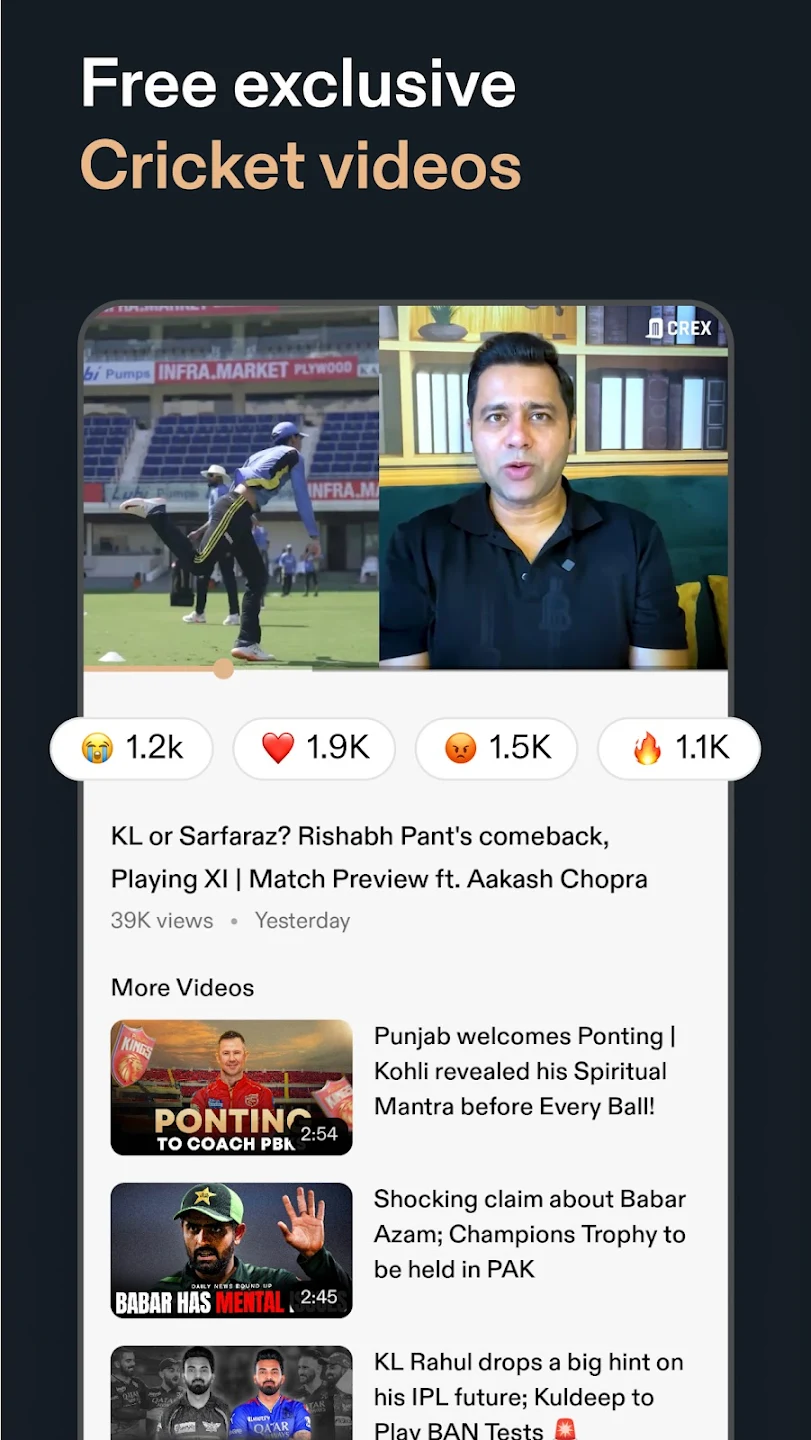Image resolution: width=811 pixels, height=1440 pixels.
Task: Tap the red heart 1.9K reaction
Action: 314,748
